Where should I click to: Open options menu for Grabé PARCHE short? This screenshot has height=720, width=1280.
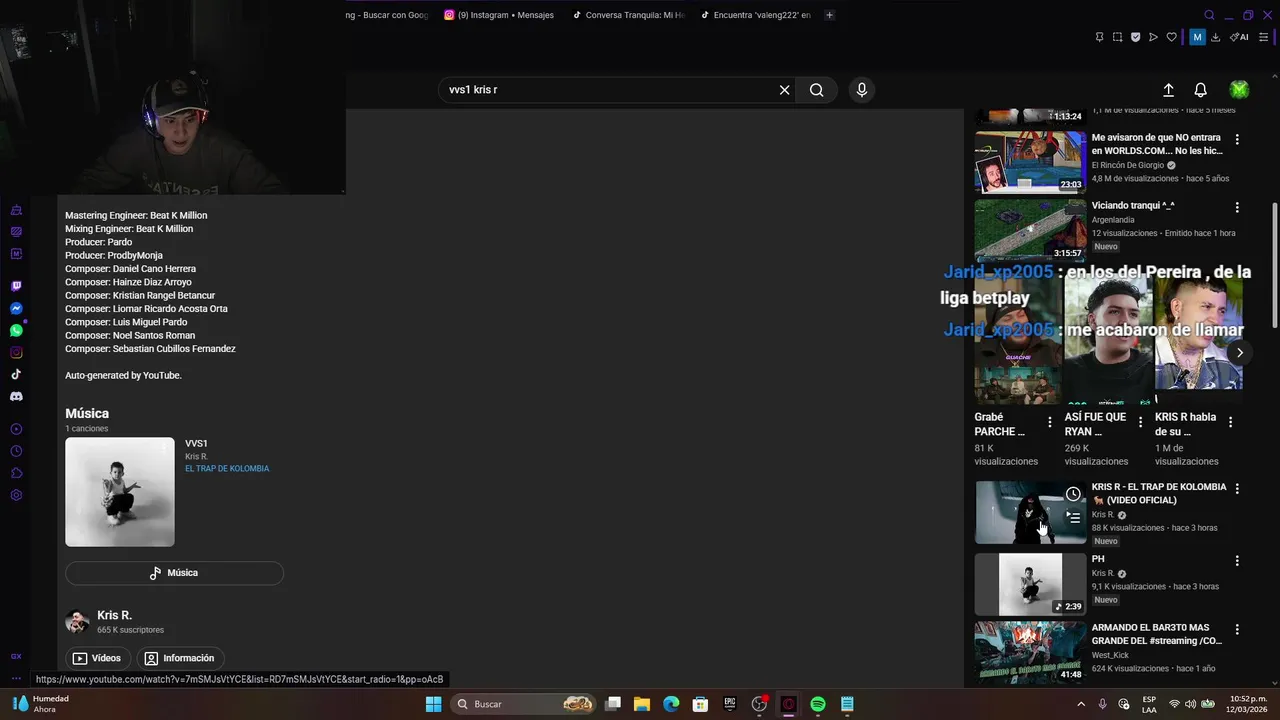click(x=1049, y=422)
